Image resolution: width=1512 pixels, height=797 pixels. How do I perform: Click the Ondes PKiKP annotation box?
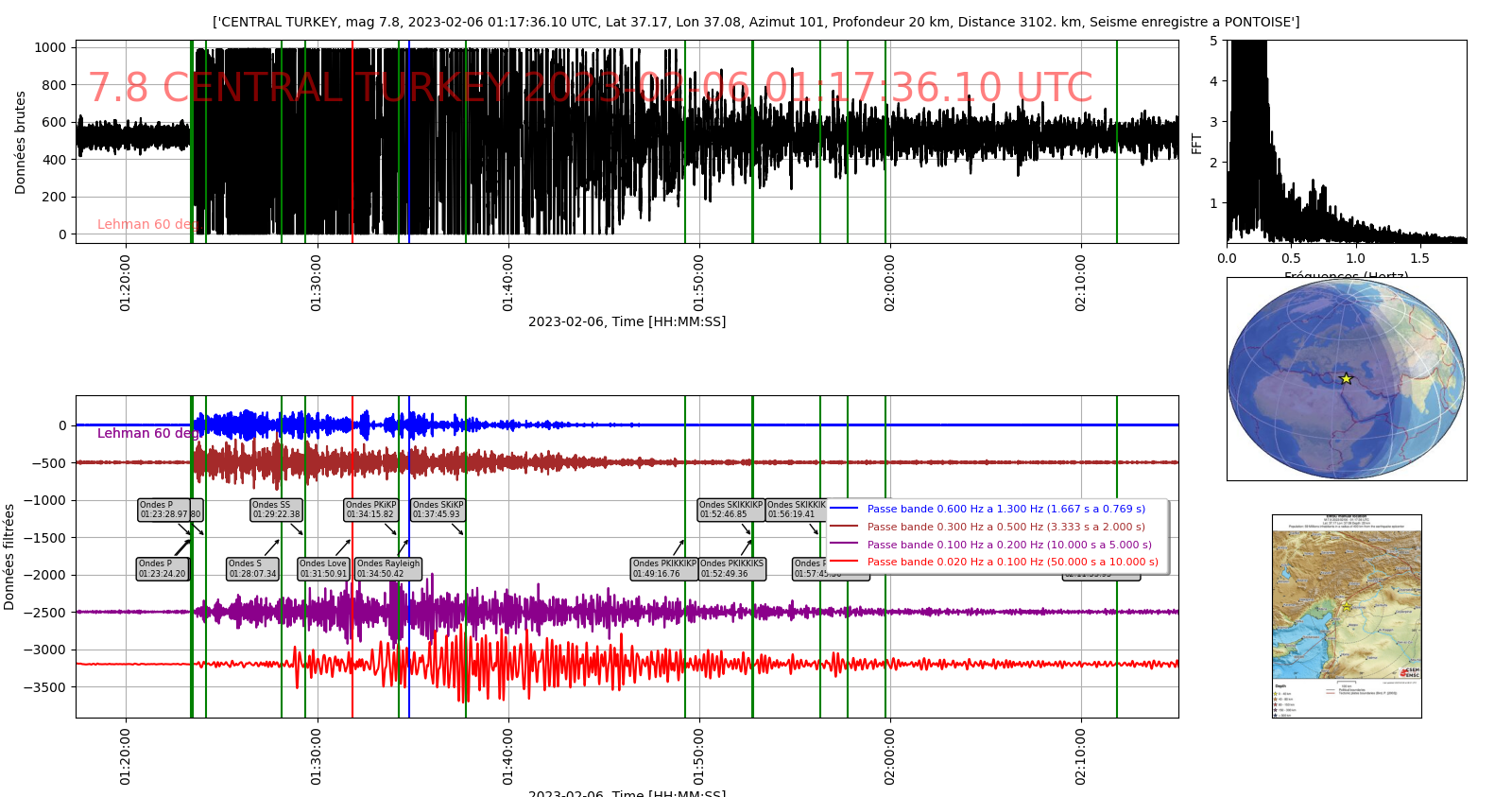[x=370, y=510]
